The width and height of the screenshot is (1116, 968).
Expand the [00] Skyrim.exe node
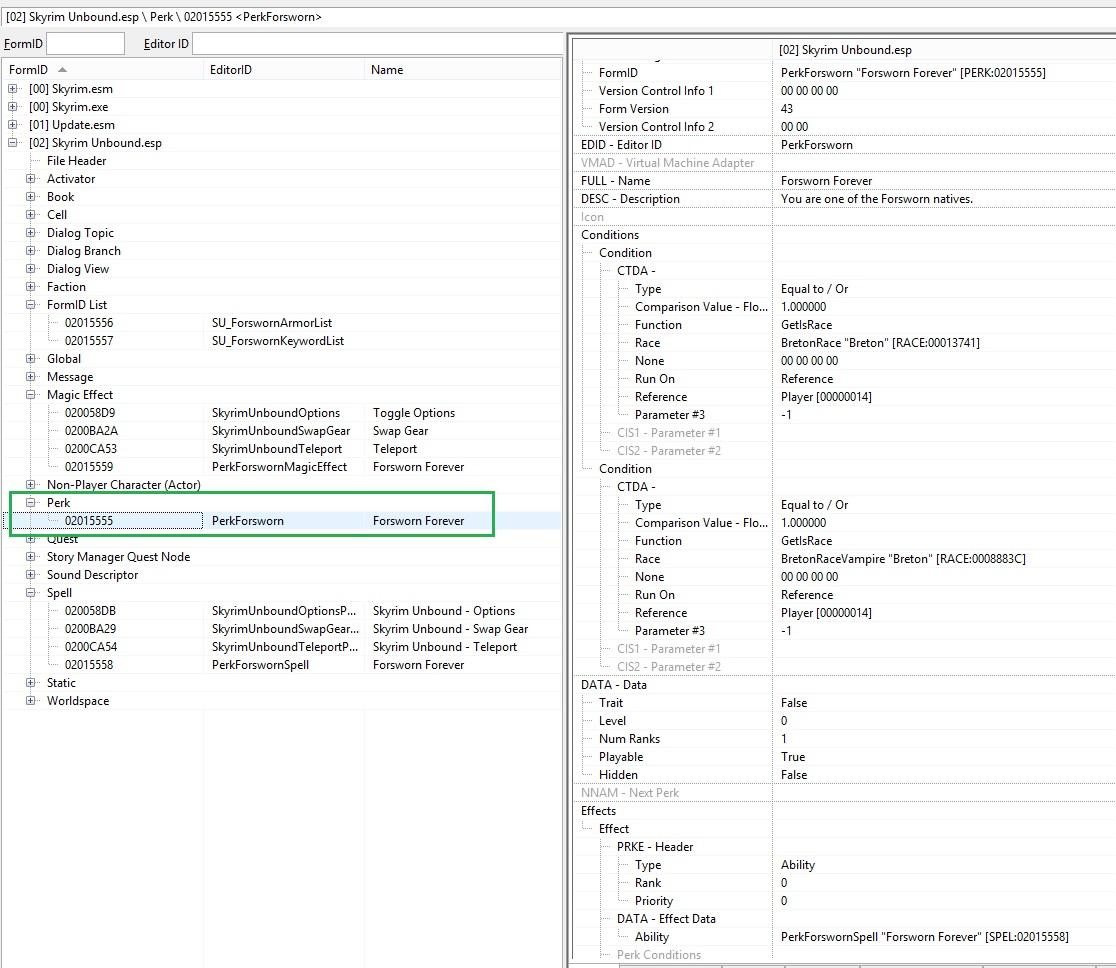[x=12, y=107]
